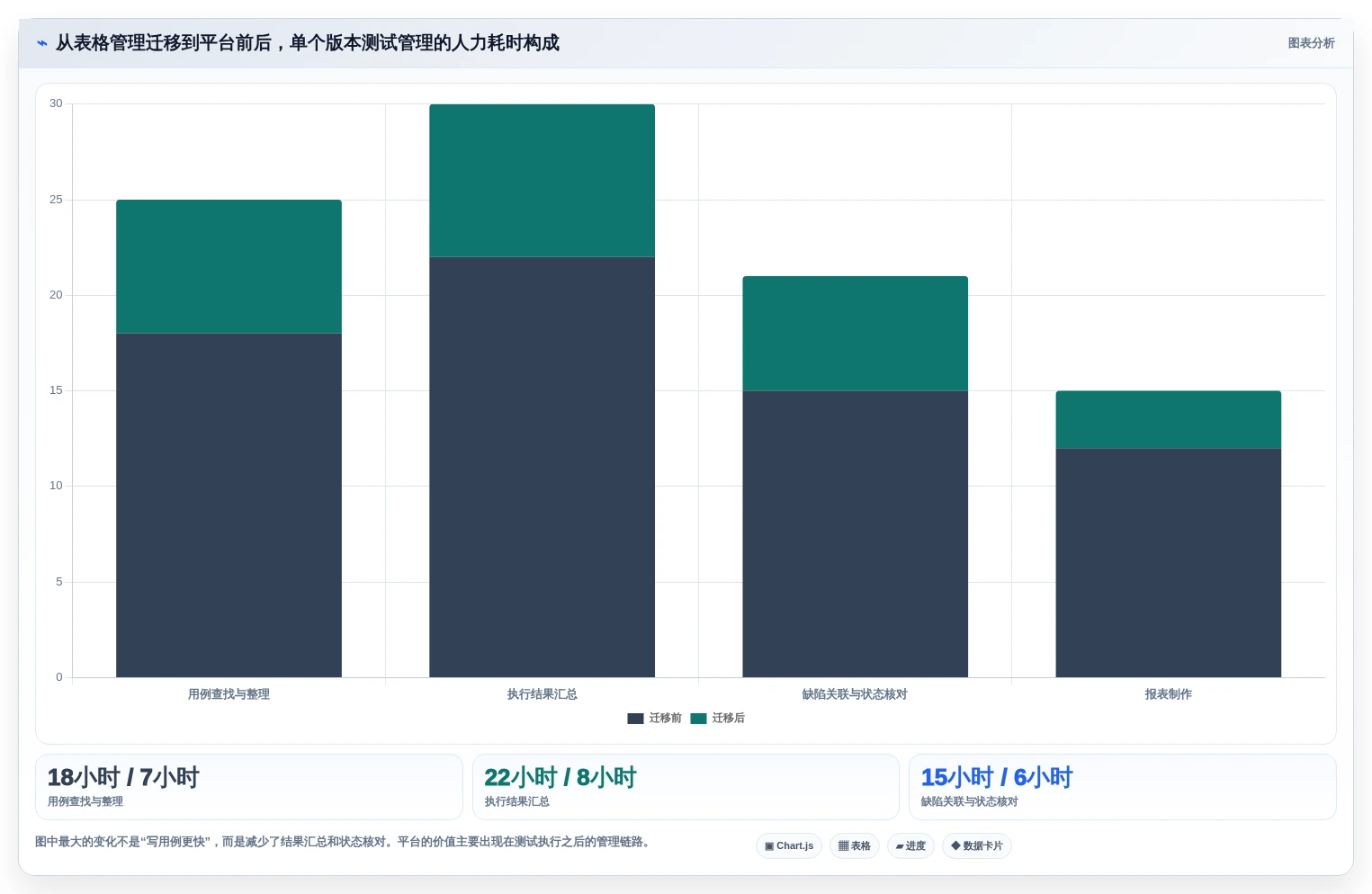
Task: Select the 进度 tag
Action: (910, 845)
